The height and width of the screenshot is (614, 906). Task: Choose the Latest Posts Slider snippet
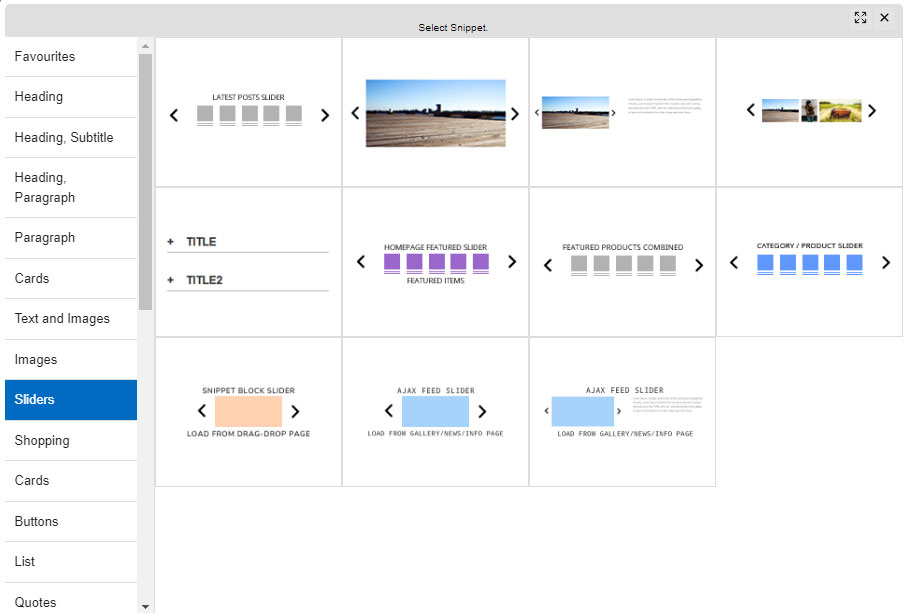point(249,112)
